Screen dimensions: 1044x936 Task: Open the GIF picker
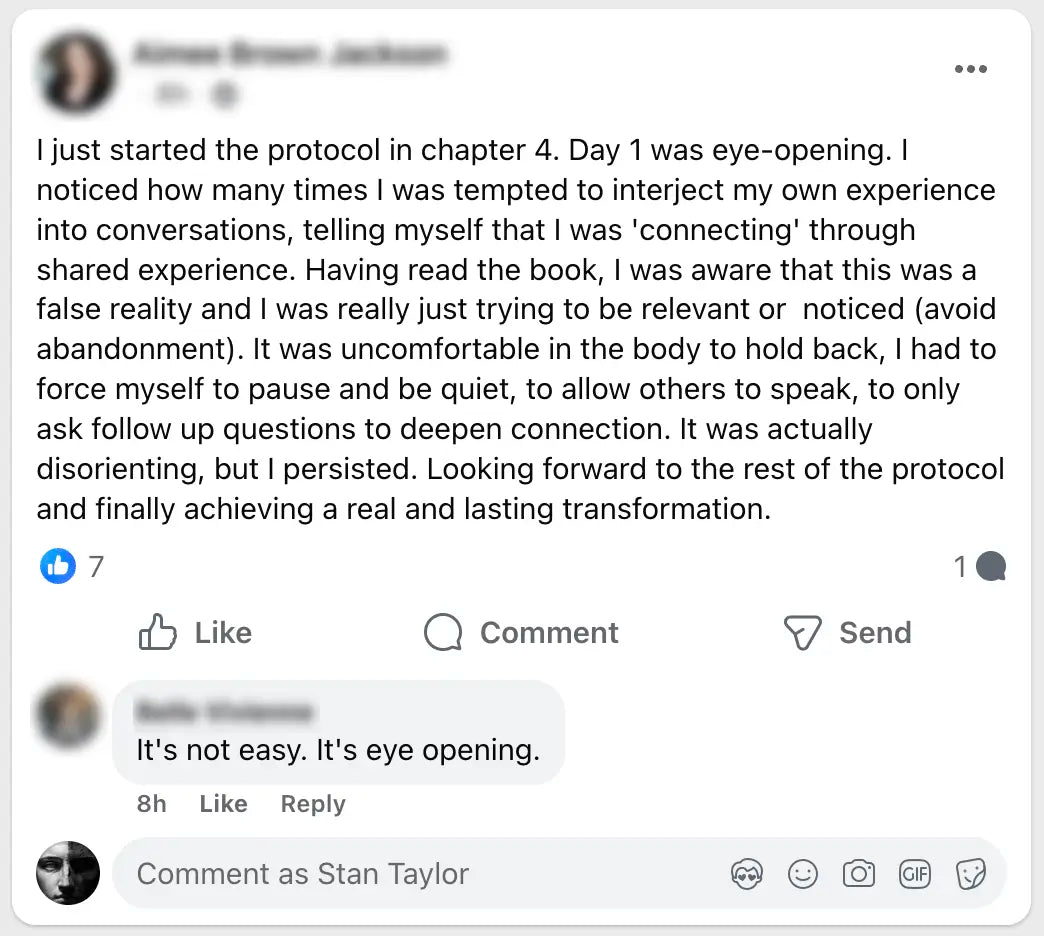tap(915, 875)
